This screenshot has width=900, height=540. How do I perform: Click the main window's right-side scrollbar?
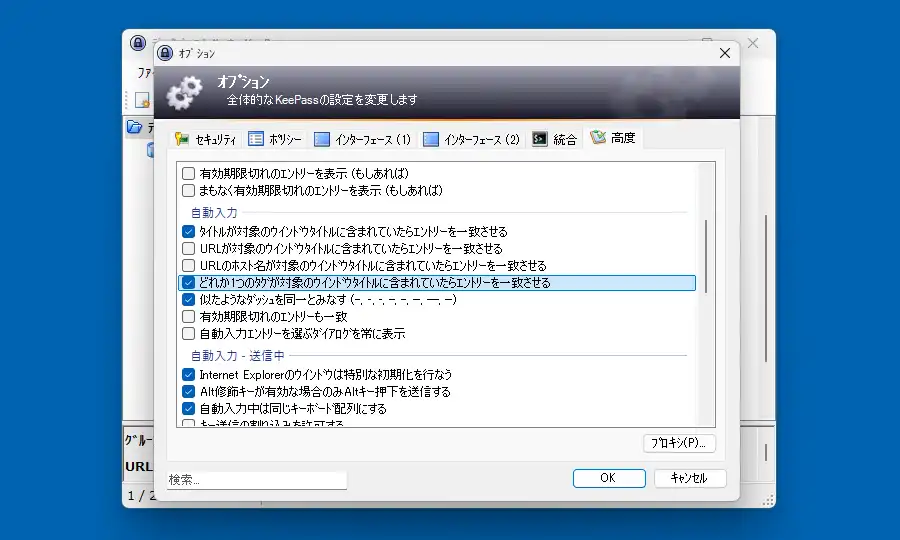[766, 288]
